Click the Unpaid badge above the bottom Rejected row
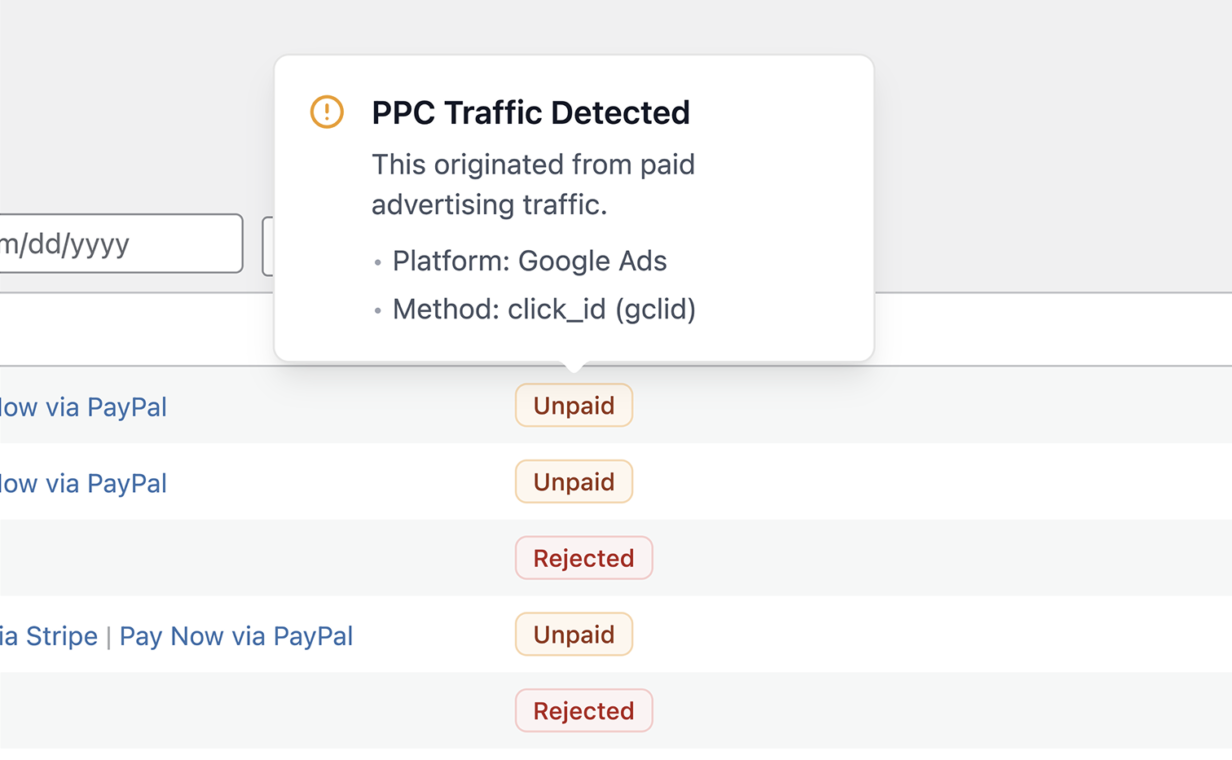The width and height of the screenshot is (1232, 760). tap(573, 634)
